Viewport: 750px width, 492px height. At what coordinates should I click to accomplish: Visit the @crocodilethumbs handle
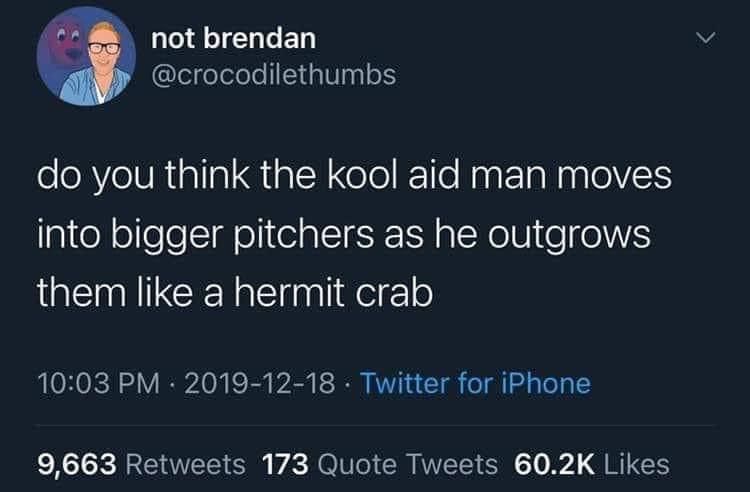click(x=274, y=75)
